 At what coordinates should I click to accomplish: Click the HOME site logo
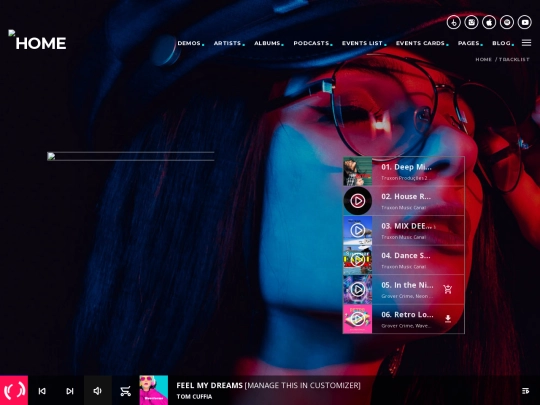point(37,41)
